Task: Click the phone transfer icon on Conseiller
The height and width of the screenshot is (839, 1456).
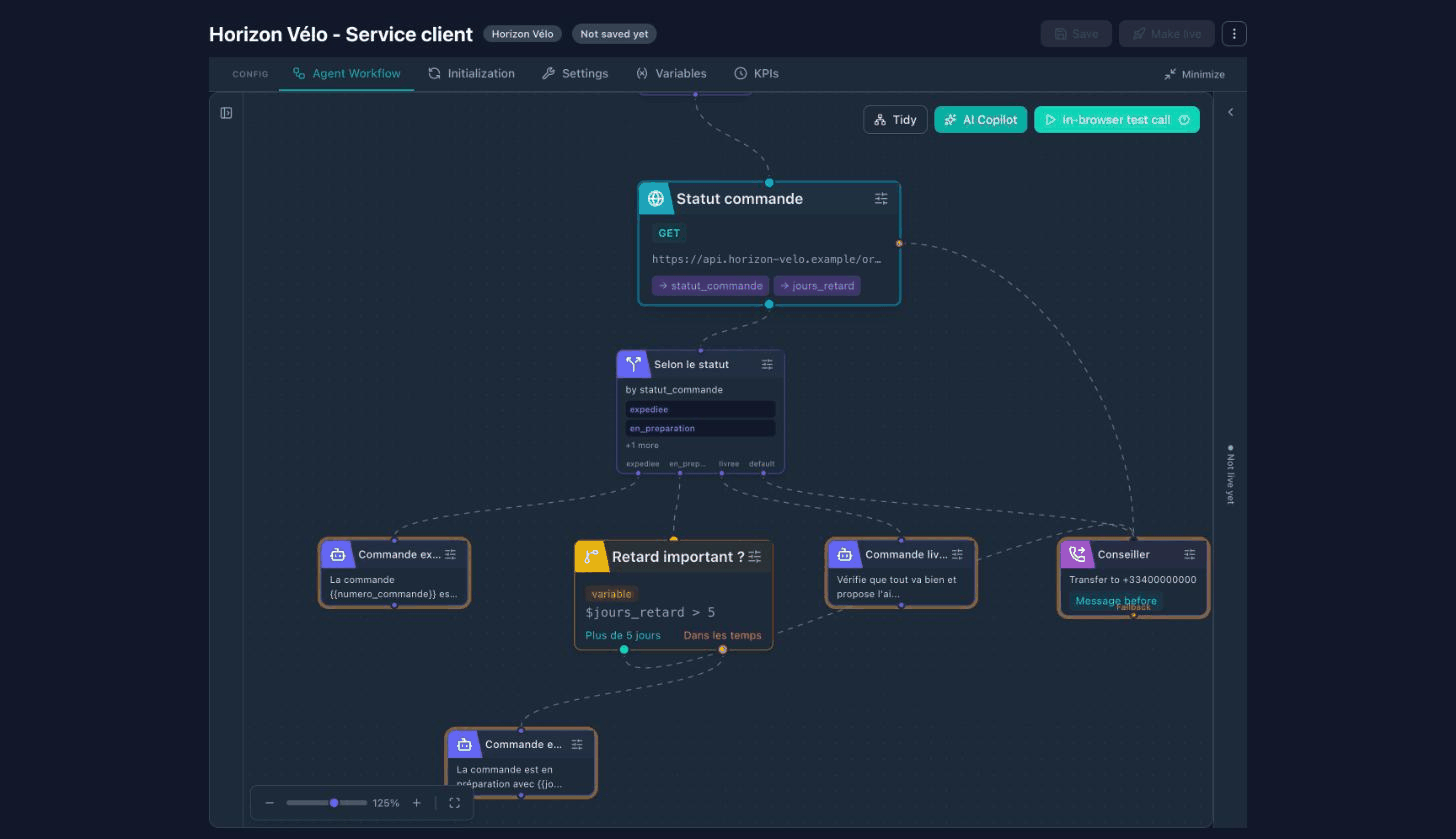Action: coord(1077,554)
